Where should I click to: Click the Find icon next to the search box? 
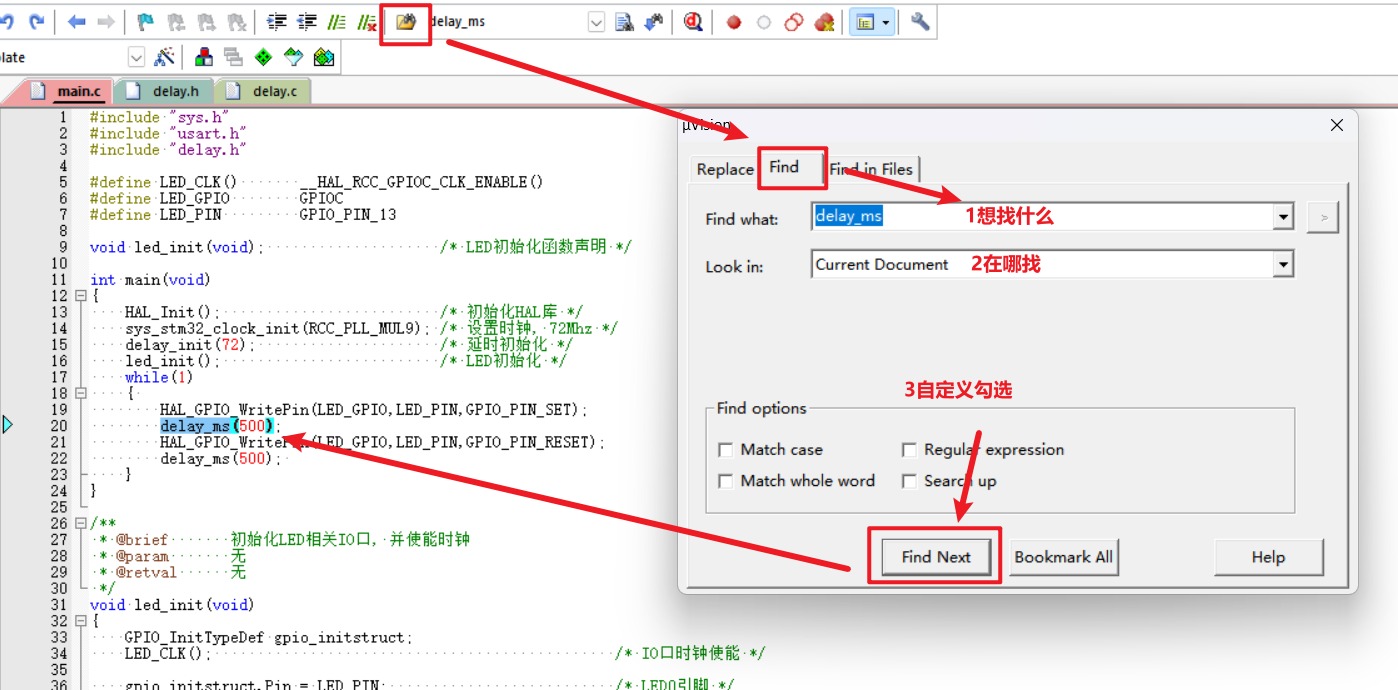pos(625,21)
